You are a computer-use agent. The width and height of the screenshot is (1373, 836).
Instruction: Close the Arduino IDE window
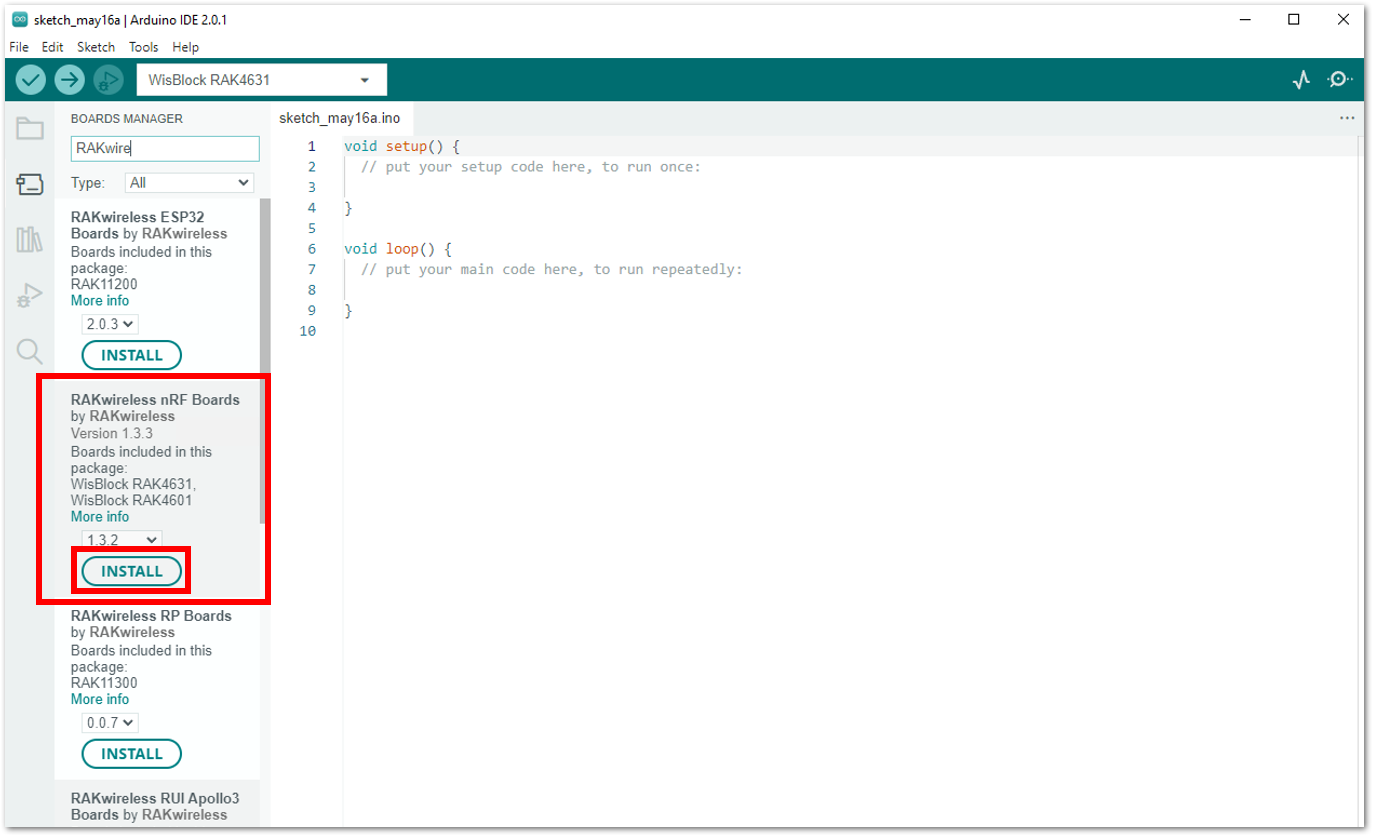1342,19
